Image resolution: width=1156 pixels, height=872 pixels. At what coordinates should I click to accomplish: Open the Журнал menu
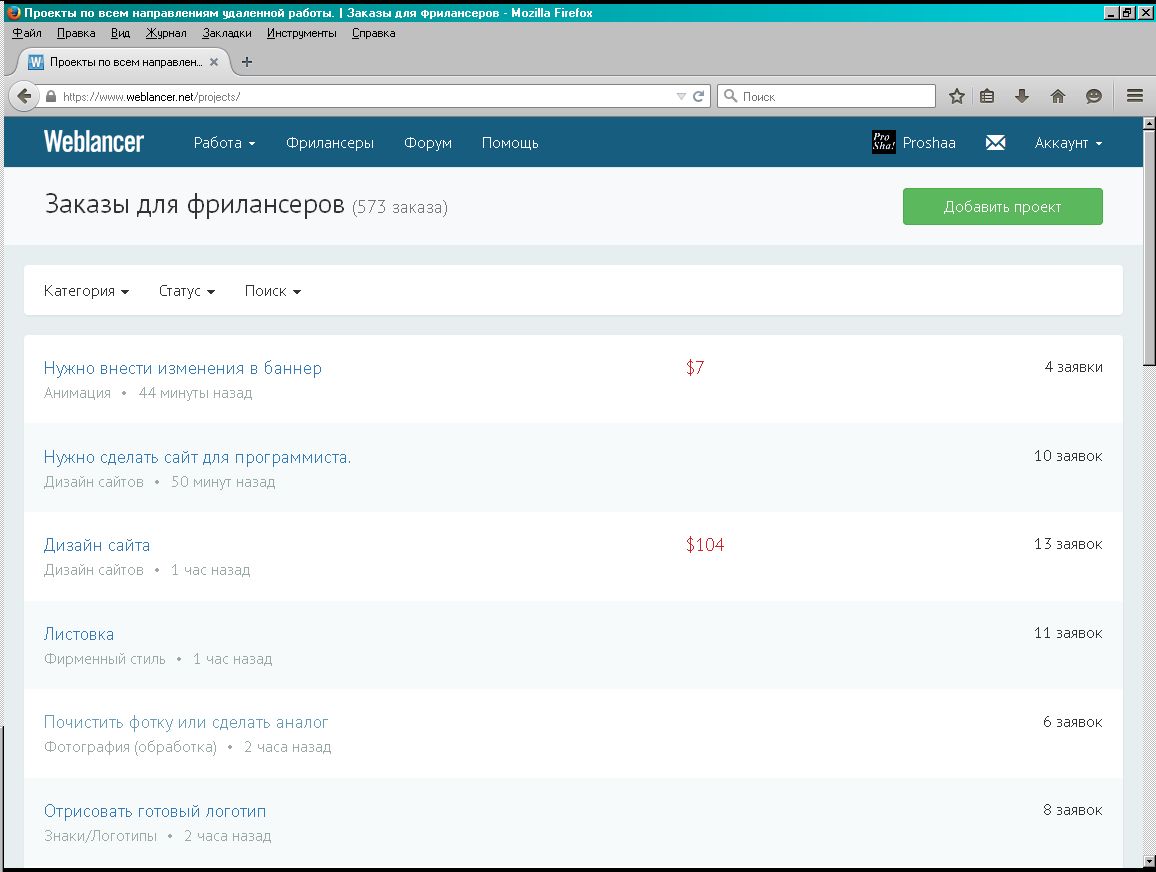coord(166,33)
